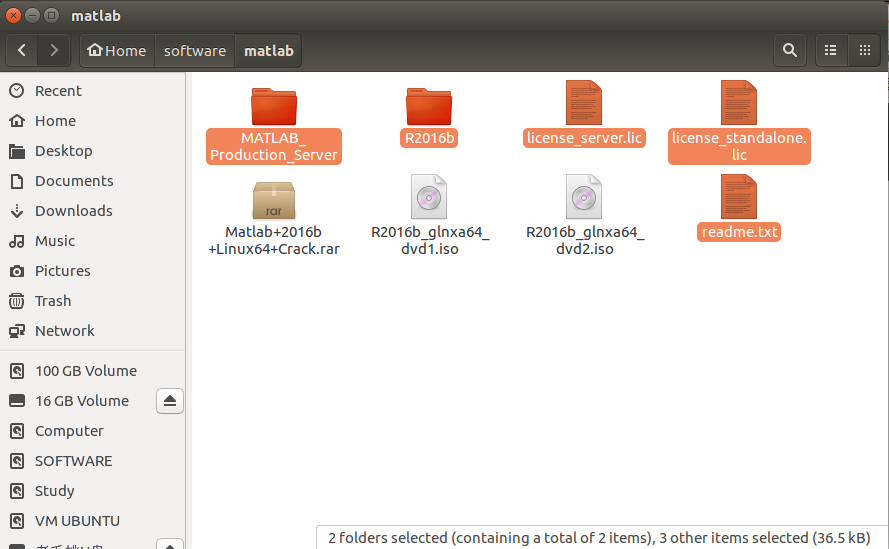Open Computer in the sidebar
889x549 pixels.
click(x=93, y=431)
